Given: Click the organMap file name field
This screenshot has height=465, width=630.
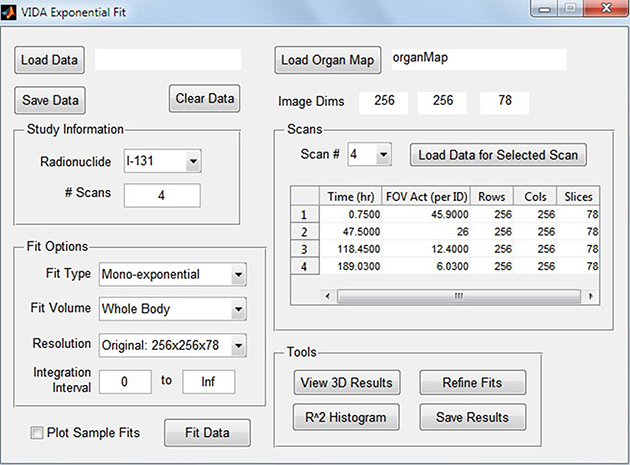Looking at the screenshot, I should [x=479, y=59].
